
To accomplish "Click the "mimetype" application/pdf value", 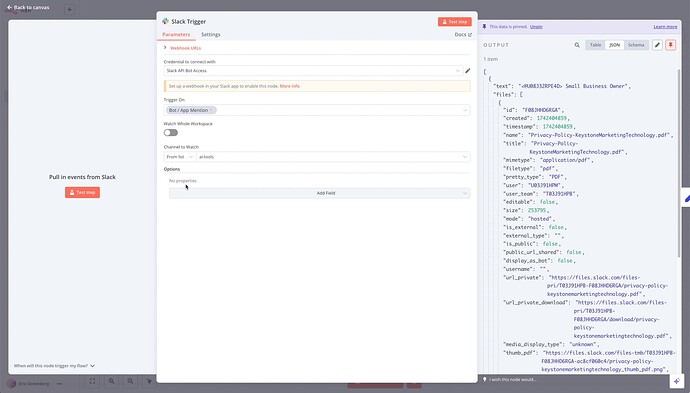I will pos(565,160).
